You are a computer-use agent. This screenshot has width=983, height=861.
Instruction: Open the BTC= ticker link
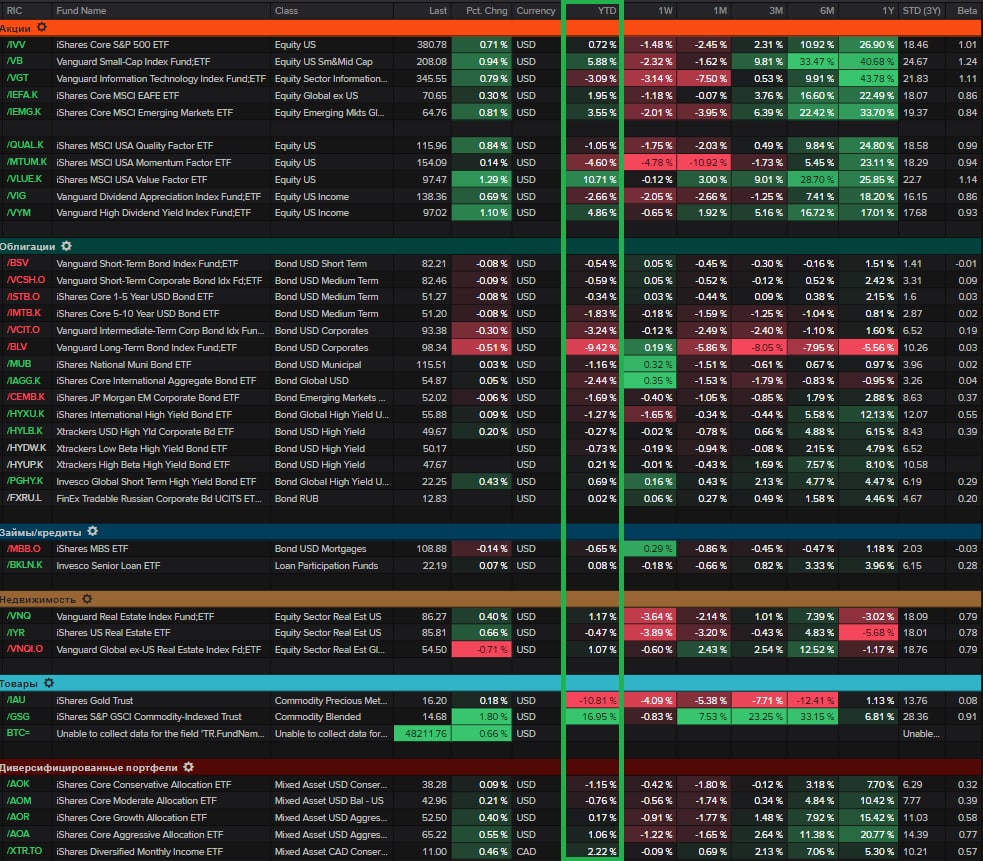click(x=18, y=733)
